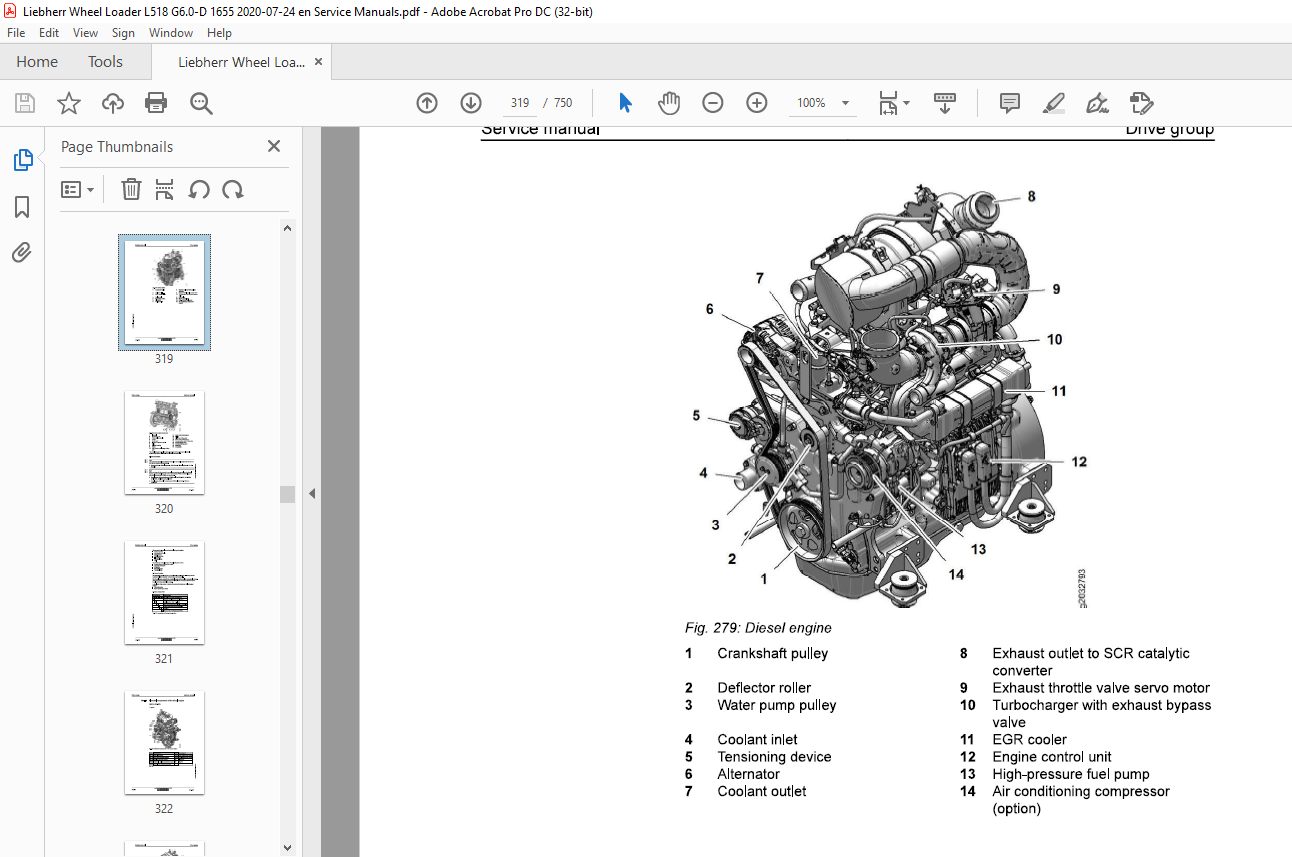Screen dimensions: 1292x857
Task: Activate the selection arrow tool
Action: pyautogui.click(x=625, y=103)
